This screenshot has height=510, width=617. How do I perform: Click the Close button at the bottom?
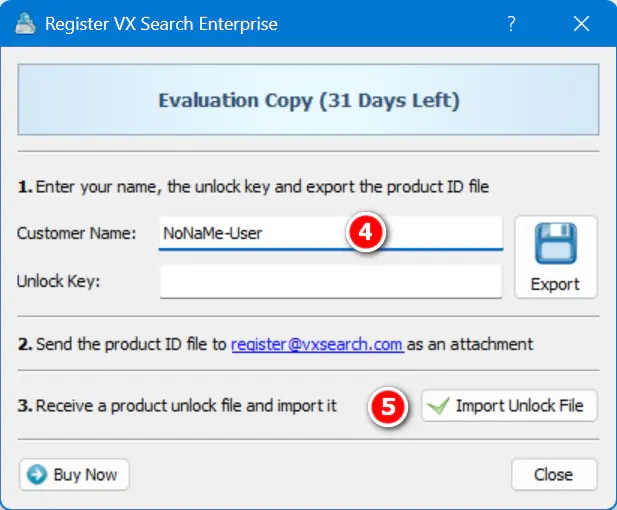[x=553, y=474]
